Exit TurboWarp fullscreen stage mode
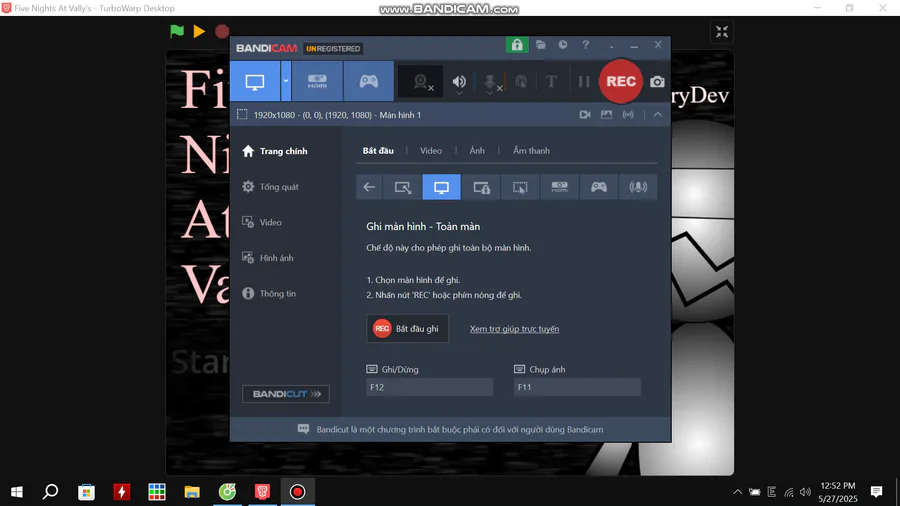The width and height of the screenshot is (900, 506). [x=721, y=32]
